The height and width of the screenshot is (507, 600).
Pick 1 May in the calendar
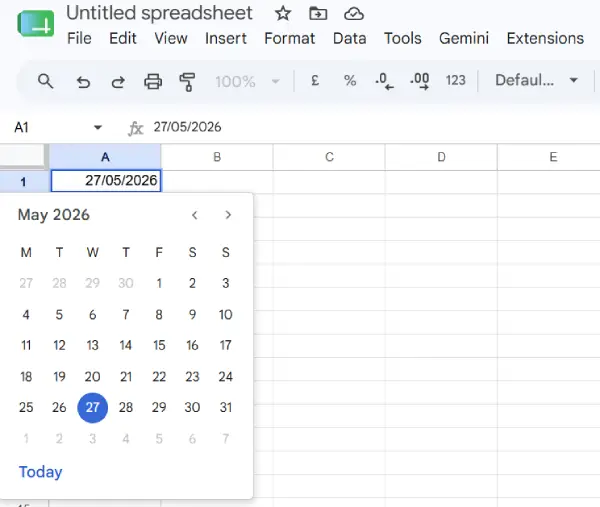click(x=159, y=283)
